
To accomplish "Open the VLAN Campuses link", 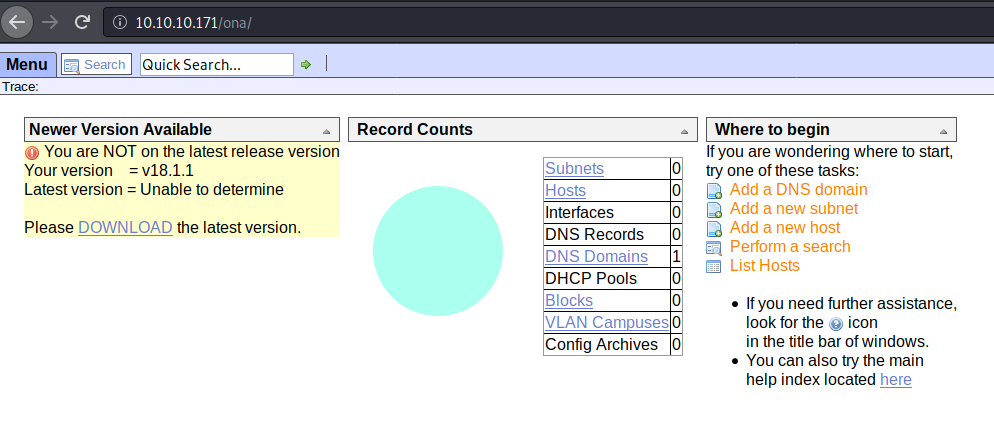I will (606, 322).
